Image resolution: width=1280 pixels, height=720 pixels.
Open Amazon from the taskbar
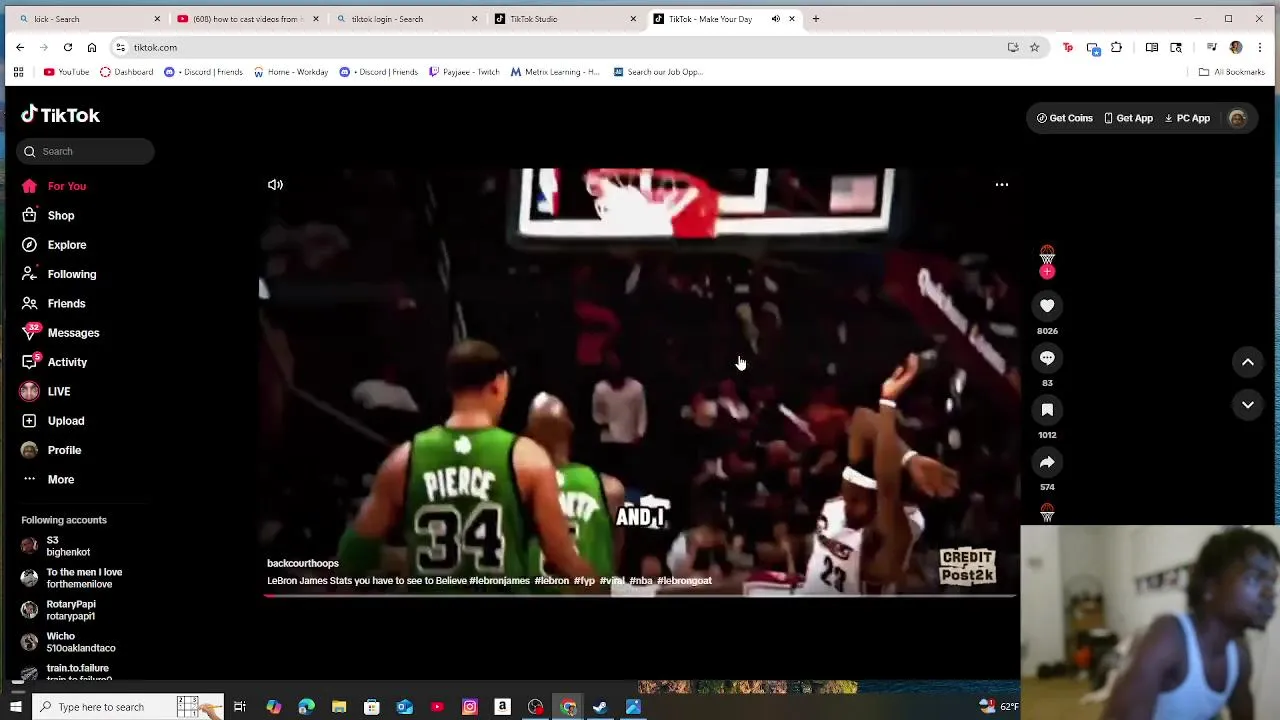point(503,707)
